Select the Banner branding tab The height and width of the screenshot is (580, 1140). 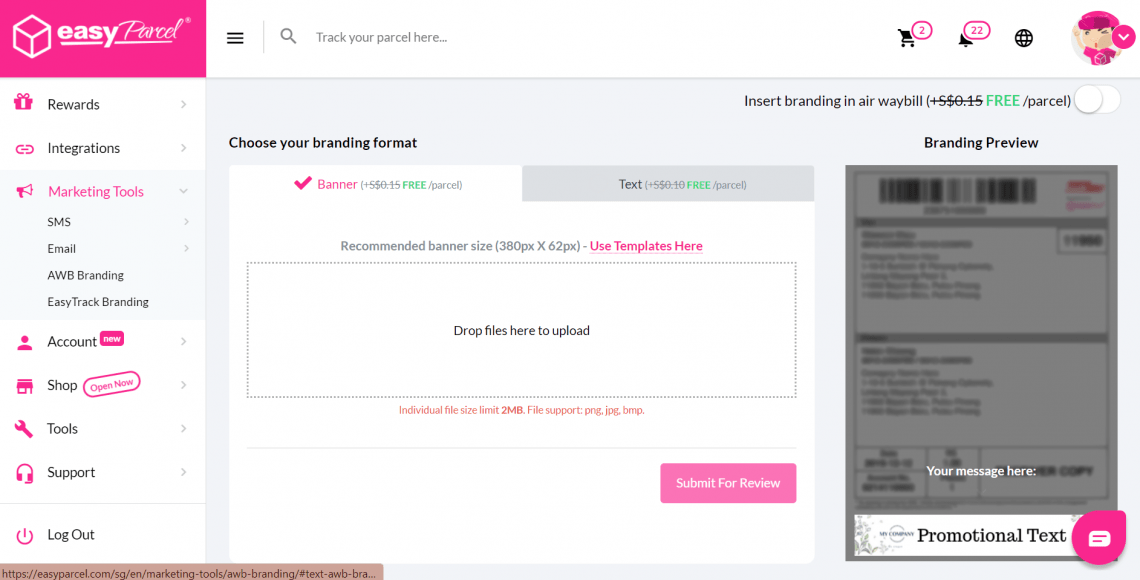click(376, 184)
